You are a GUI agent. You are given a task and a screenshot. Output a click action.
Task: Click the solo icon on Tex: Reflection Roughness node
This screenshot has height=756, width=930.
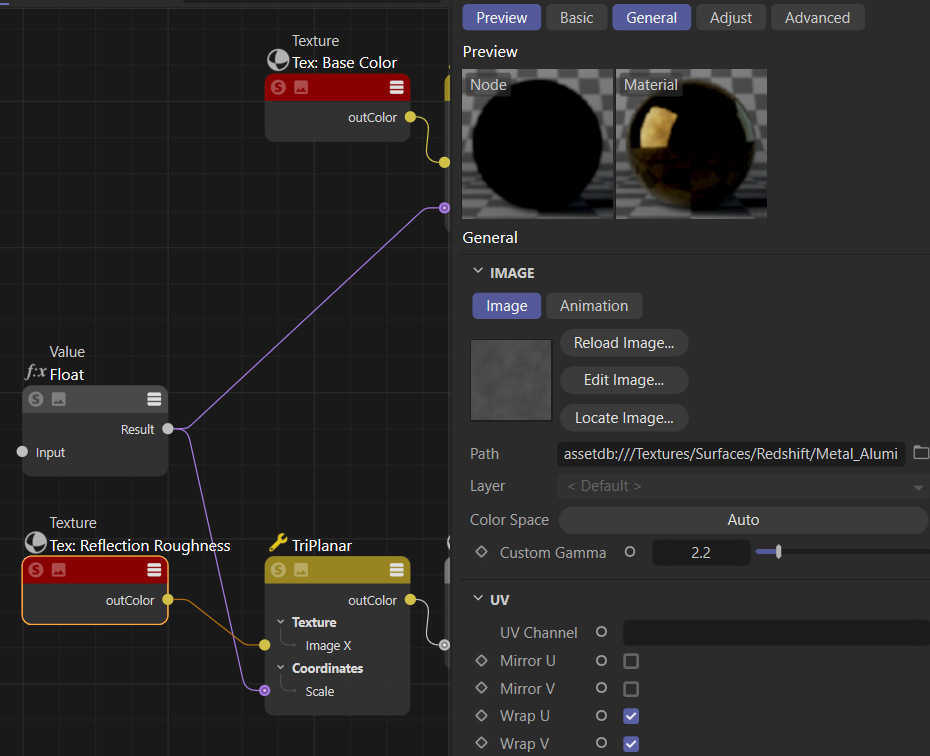(x=36, y=570)
